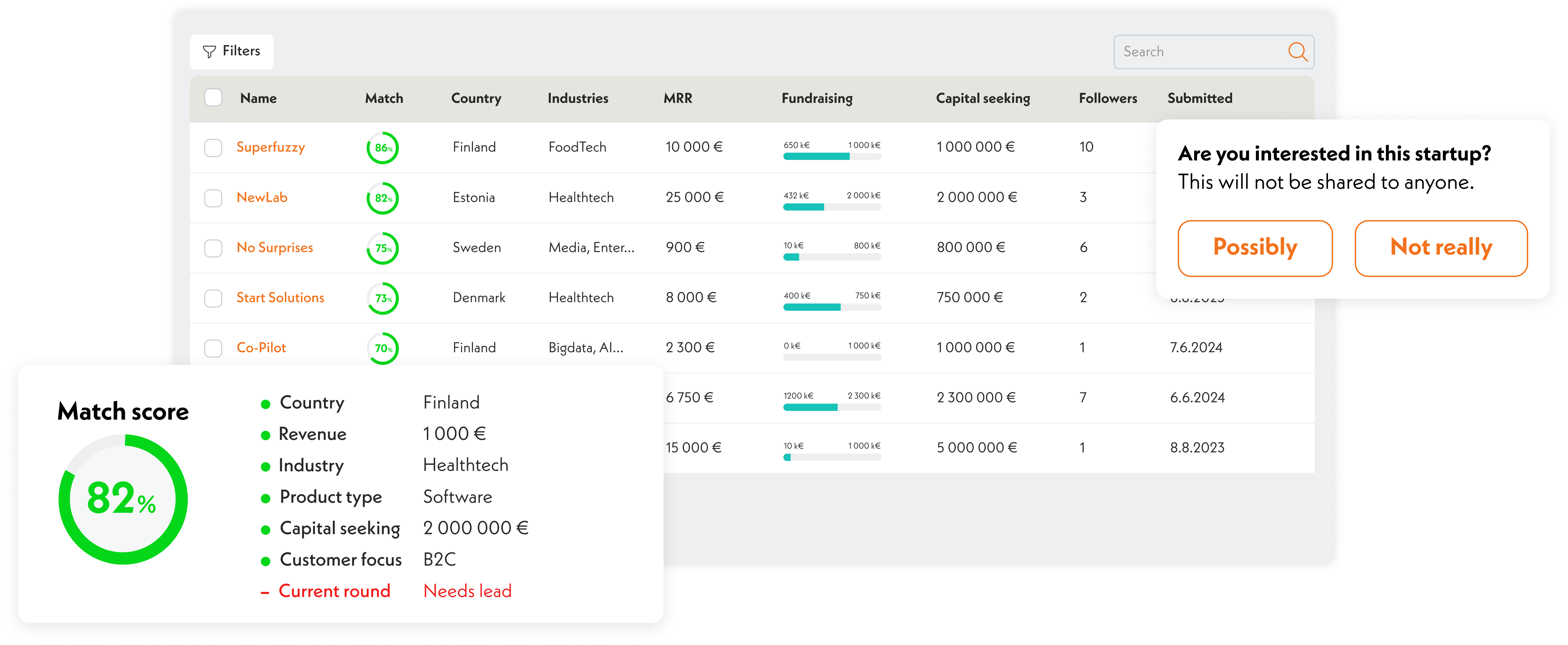Image resolution: width=1568 pixels, height=645 pixels.
Task: Click Superfuzzy fundraising progress bar
Action: point(832,157)
